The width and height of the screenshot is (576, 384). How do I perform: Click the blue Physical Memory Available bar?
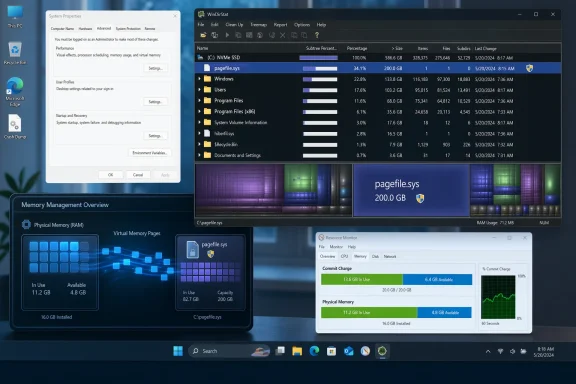pyautogui.click(x=444, y=313)
